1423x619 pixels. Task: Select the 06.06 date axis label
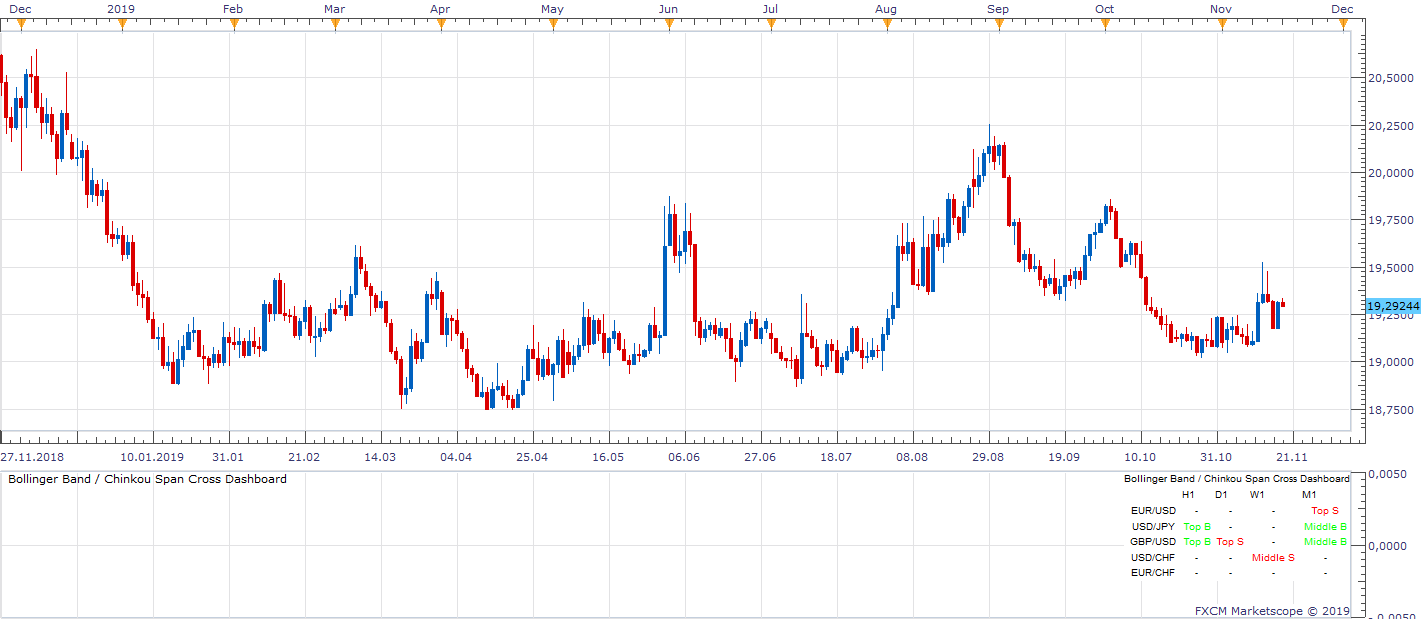pyautogui.click(x=684, y=456)
